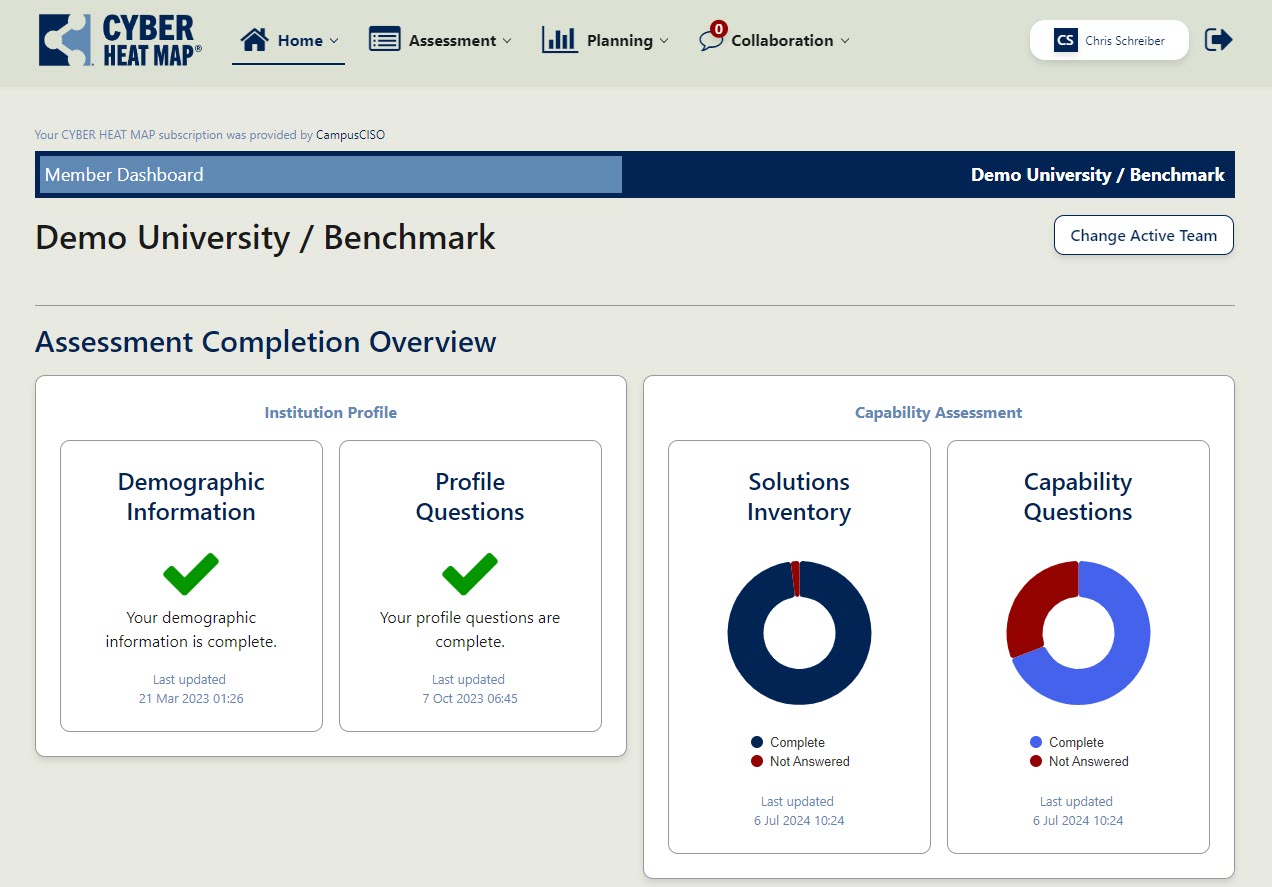Click the CS user avatar badge

point(1066,41)
